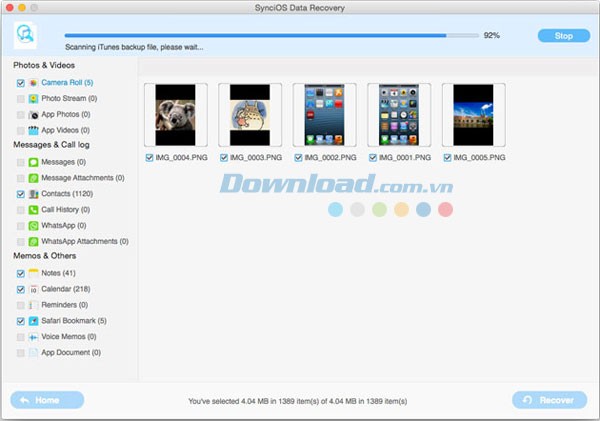
Task: Uncheck the Calendar checkbox
Action: [21, 289]
